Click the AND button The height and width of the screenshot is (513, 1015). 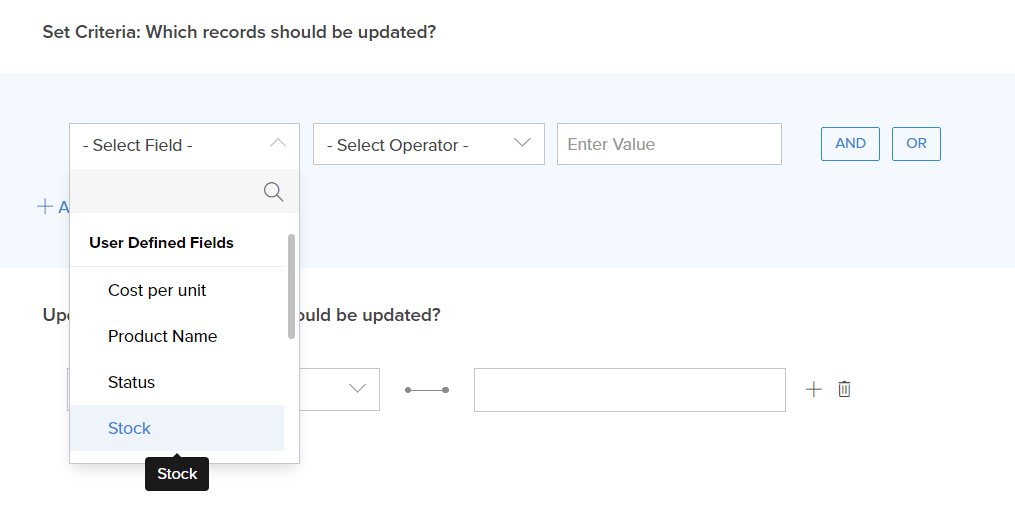(x=850, y=143)
